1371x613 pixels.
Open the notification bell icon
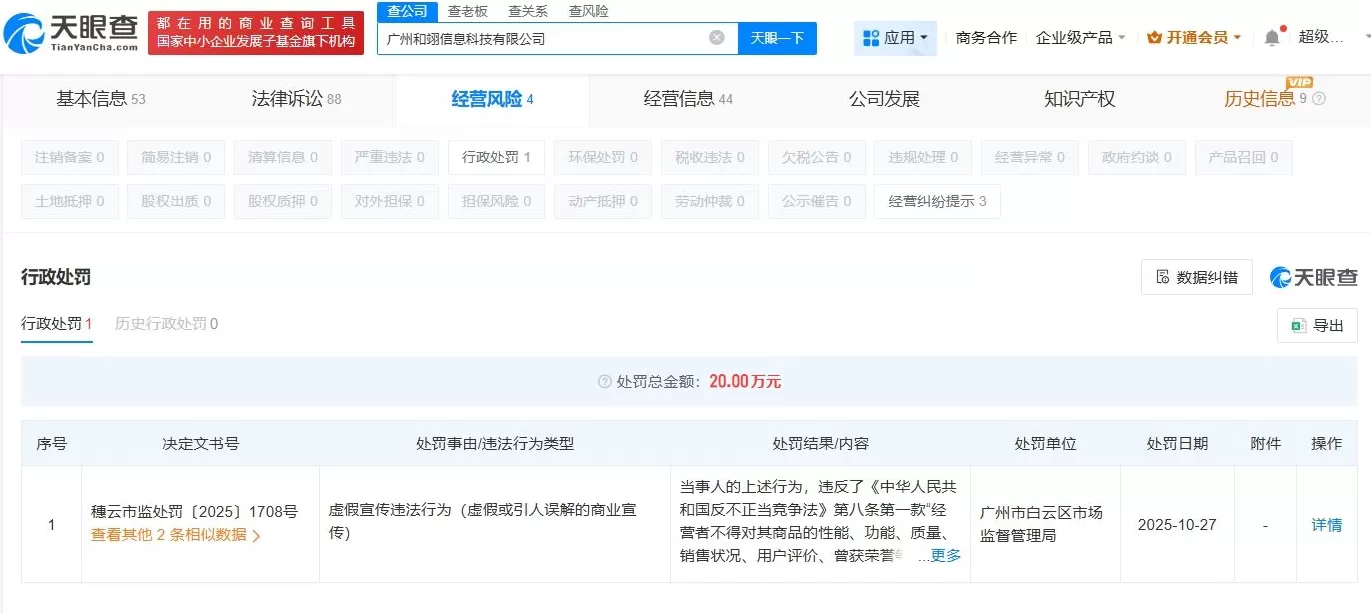coord(1270,35)
